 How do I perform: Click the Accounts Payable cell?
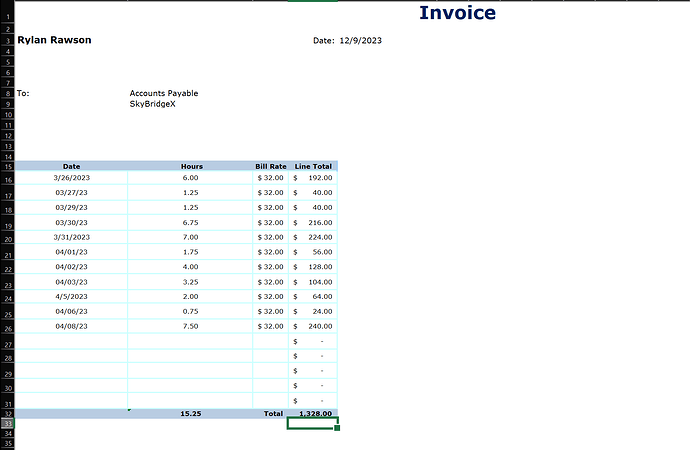click(x=164, y=93)
